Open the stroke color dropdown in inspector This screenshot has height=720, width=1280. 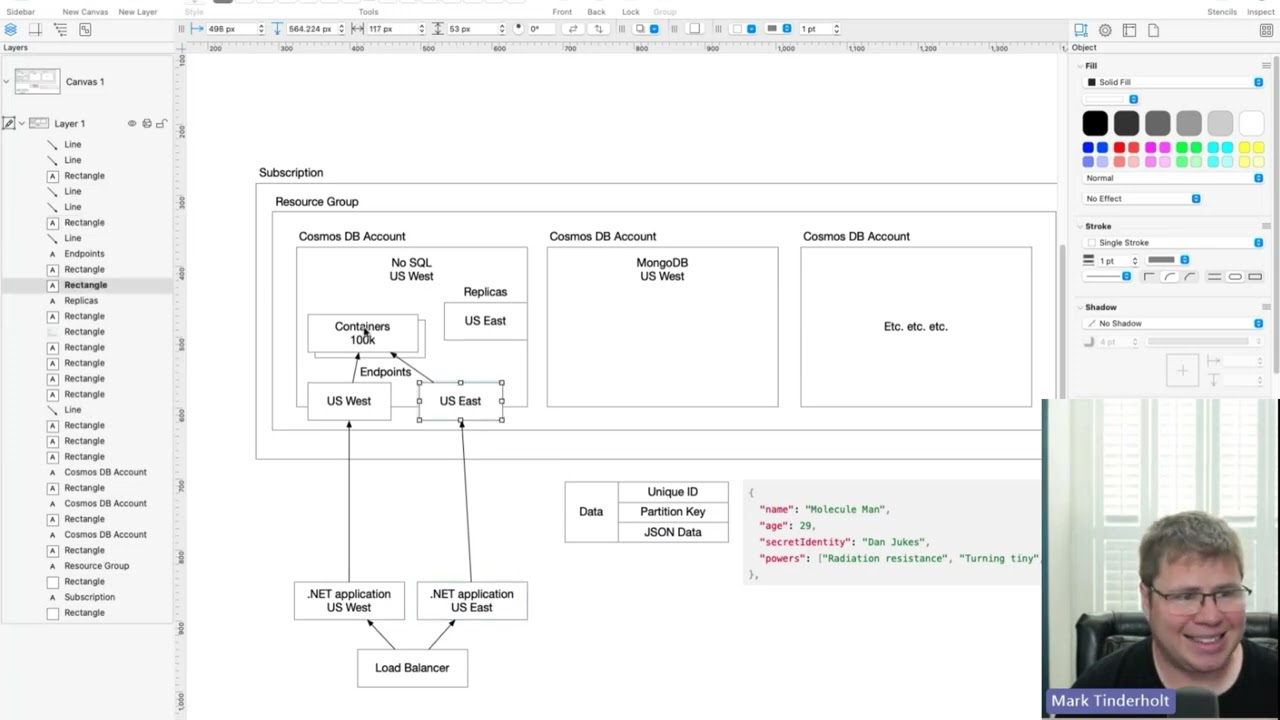[x=1168, y=260]
